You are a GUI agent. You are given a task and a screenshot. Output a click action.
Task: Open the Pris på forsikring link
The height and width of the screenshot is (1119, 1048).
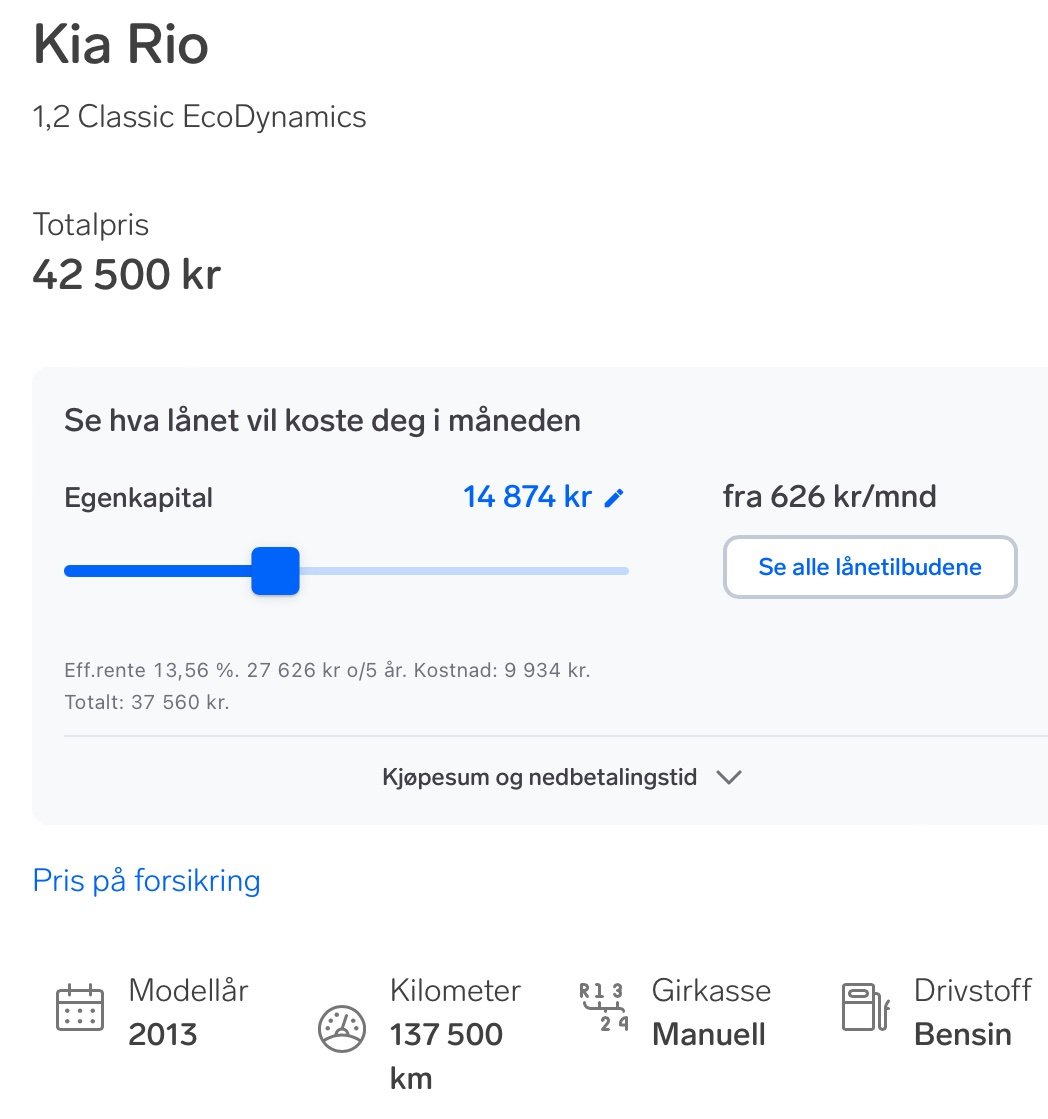coord(146,881)
